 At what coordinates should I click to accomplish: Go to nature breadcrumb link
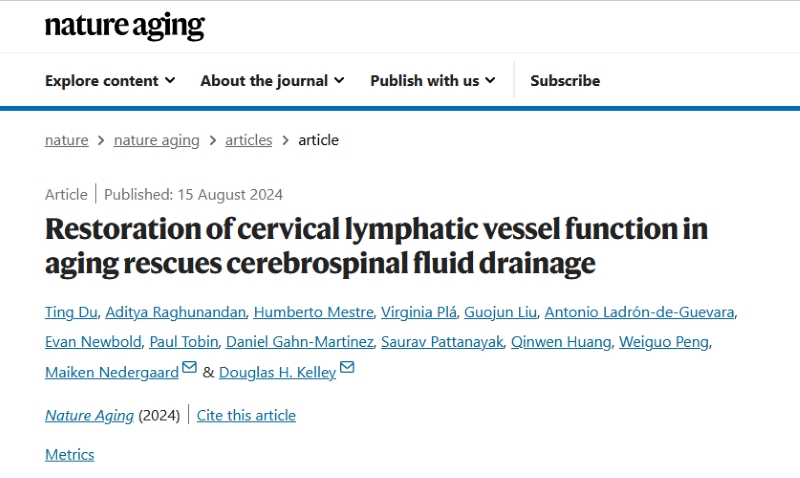(66, 140)
